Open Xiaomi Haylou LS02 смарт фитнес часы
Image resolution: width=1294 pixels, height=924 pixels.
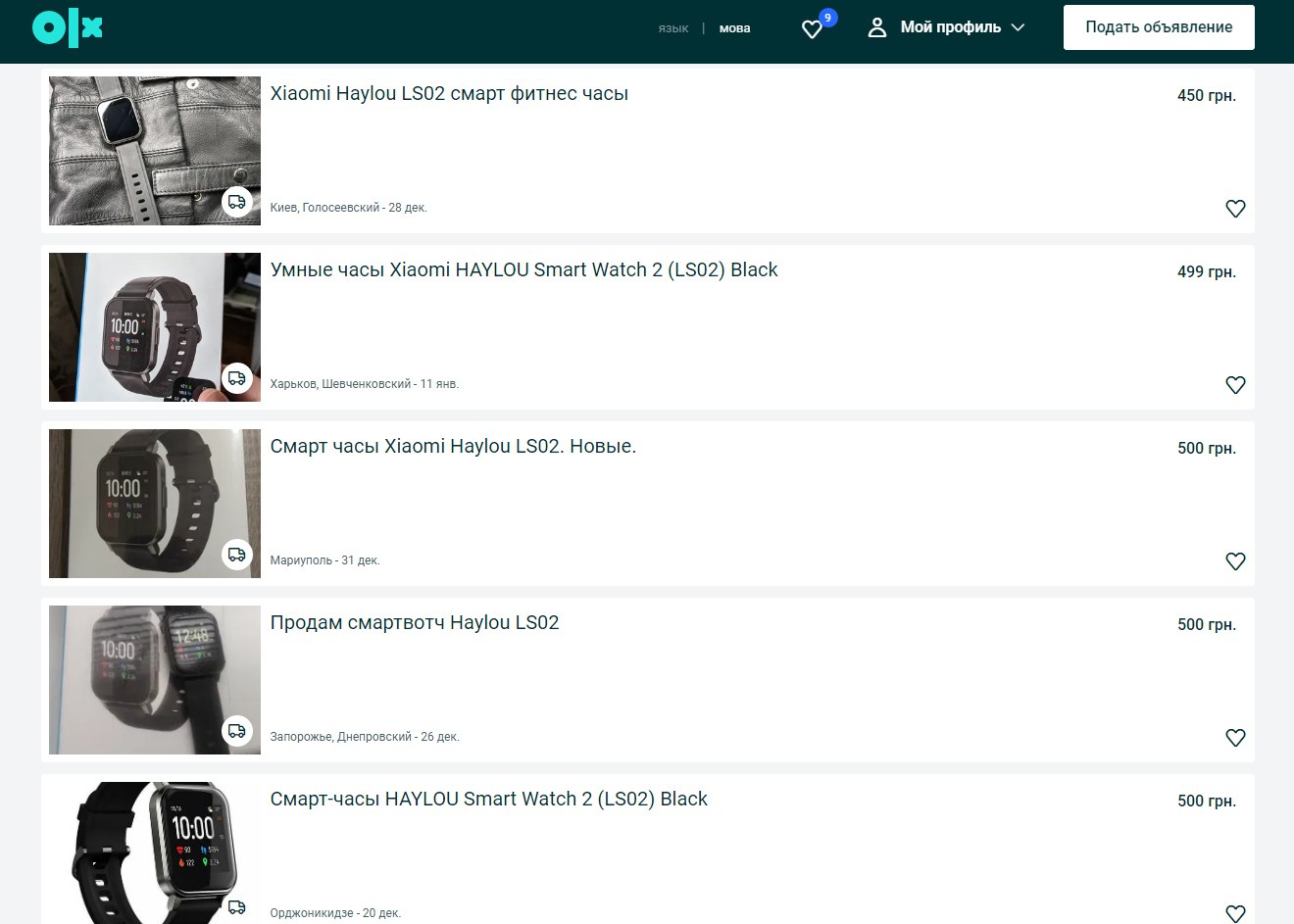449,94
